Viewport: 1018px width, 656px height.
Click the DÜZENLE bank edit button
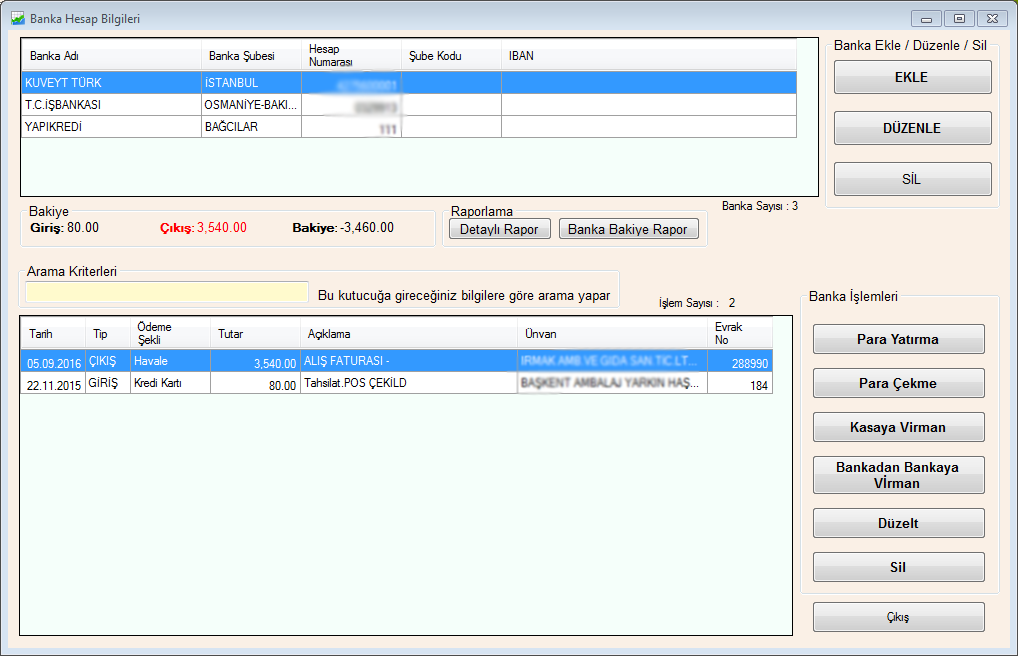pos(912,128)
